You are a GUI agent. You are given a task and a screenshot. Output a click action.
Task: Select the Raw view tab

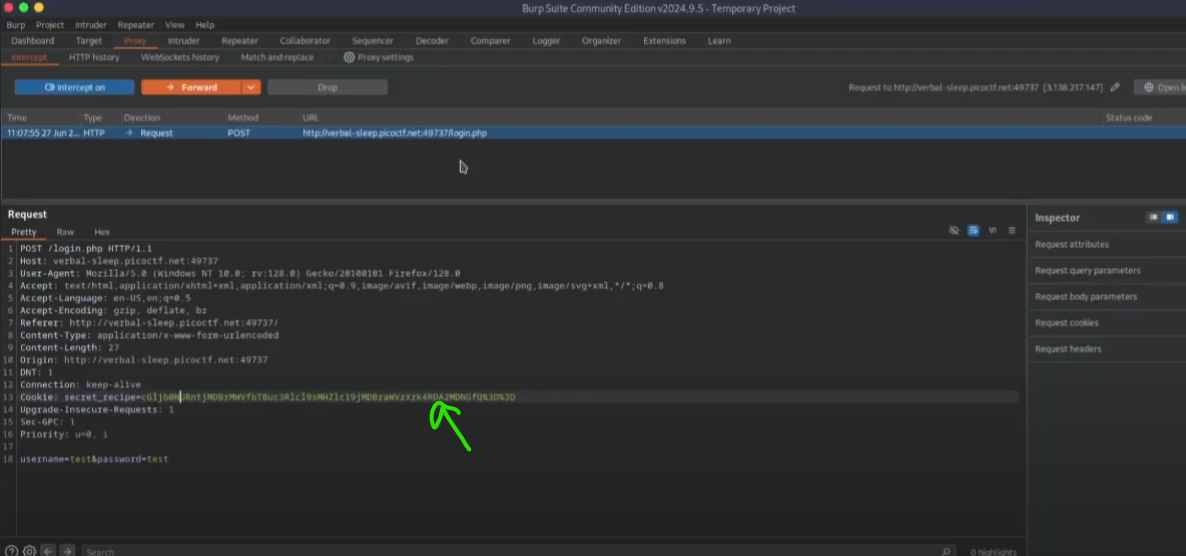[x=65, y=232]
